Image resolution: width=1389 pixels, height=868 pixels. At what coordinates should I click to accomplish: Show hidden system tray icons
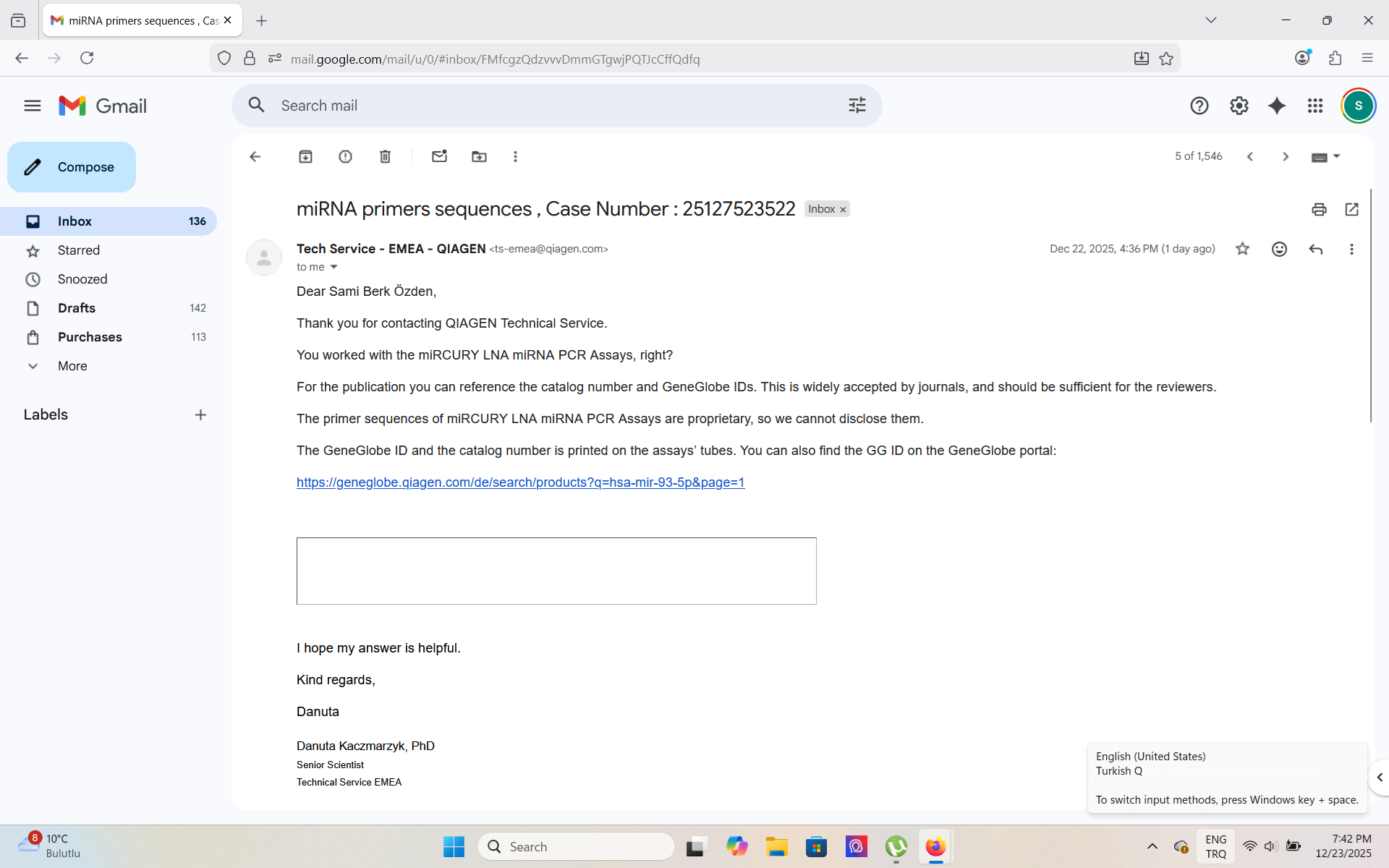(x=1152, y=846)
